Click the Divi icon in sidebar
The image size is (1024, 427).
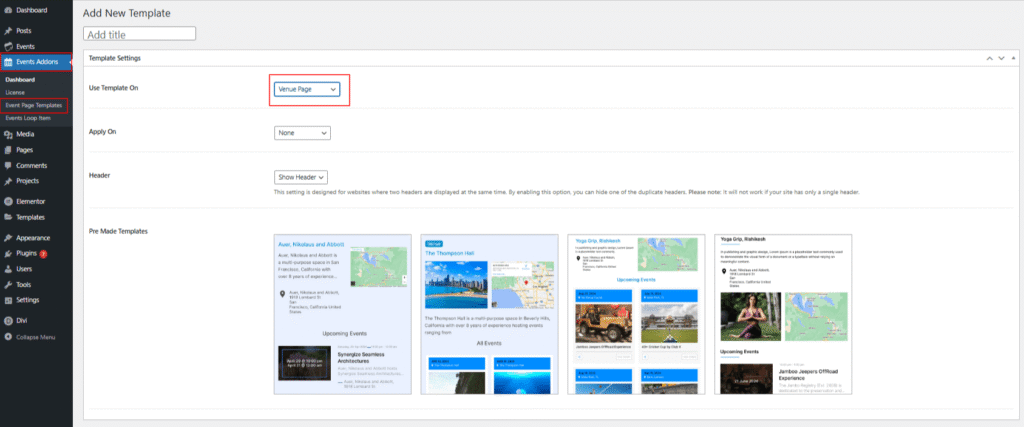(8, 321)
